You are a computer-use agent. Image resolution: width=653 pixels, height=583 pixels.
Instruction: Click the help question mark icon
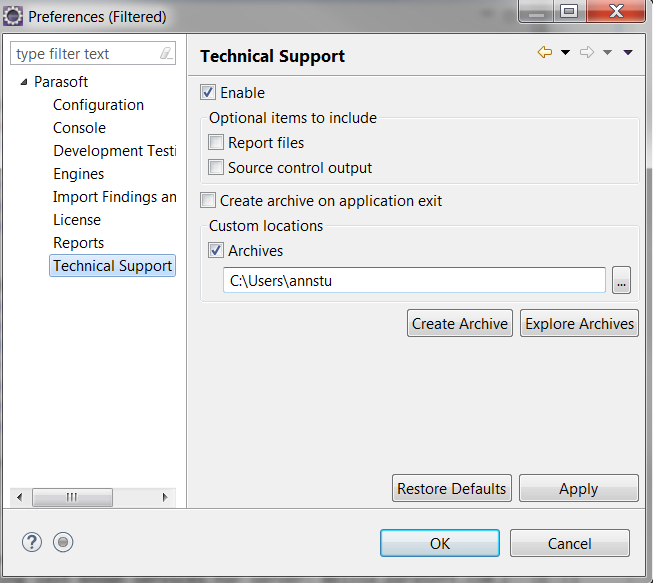click(32, 542)
